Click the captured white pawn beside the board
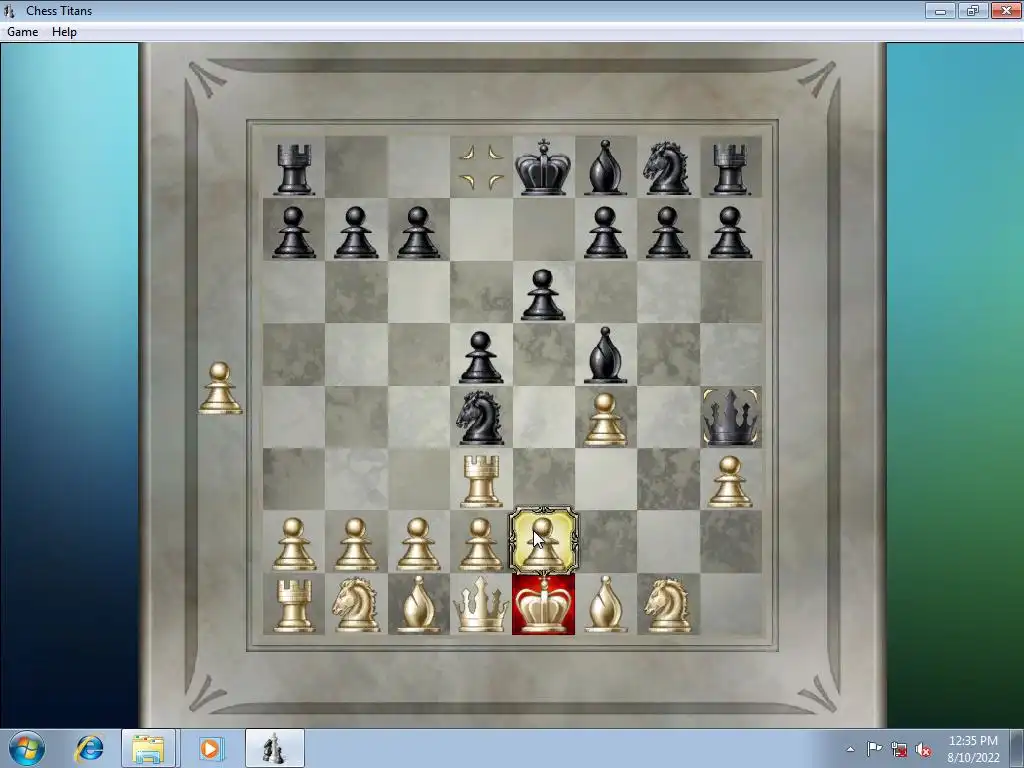Image resolution: width=1024 pixels, height=768 pixels. click(220, 389)
